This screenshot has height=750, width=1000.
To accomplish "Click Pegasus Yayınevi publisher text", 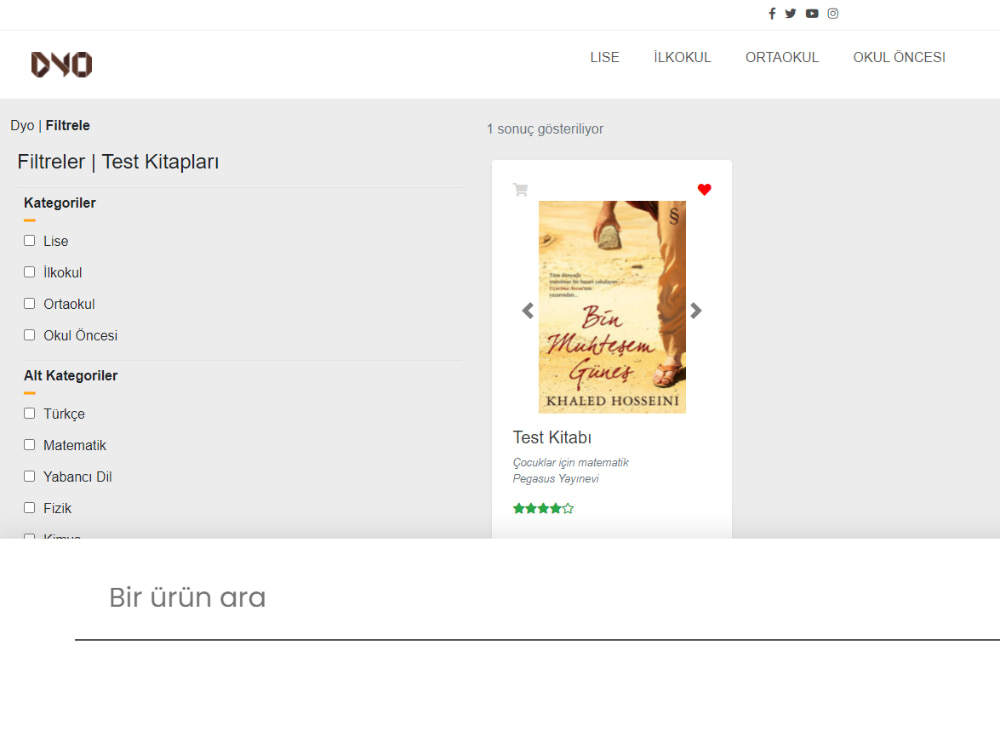I will click(x=555, y=479).
